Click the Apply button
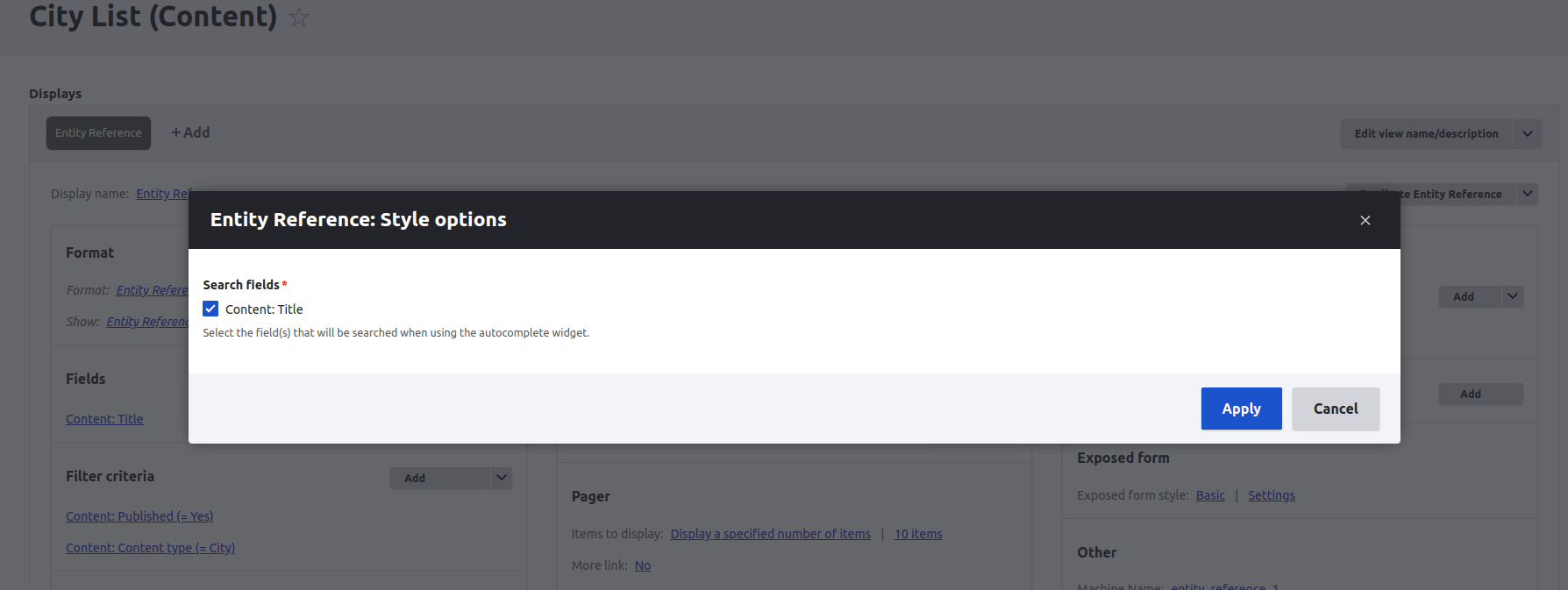 1241,409
